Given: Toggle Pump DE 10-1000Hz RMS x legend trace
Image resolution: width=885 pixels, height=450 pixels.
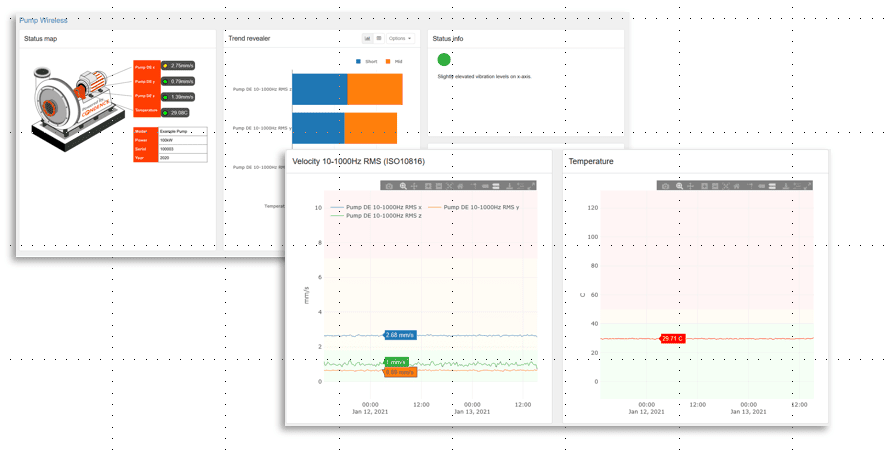Looking at the screenshot, I should pyautogui.click(x=375, y=207).
